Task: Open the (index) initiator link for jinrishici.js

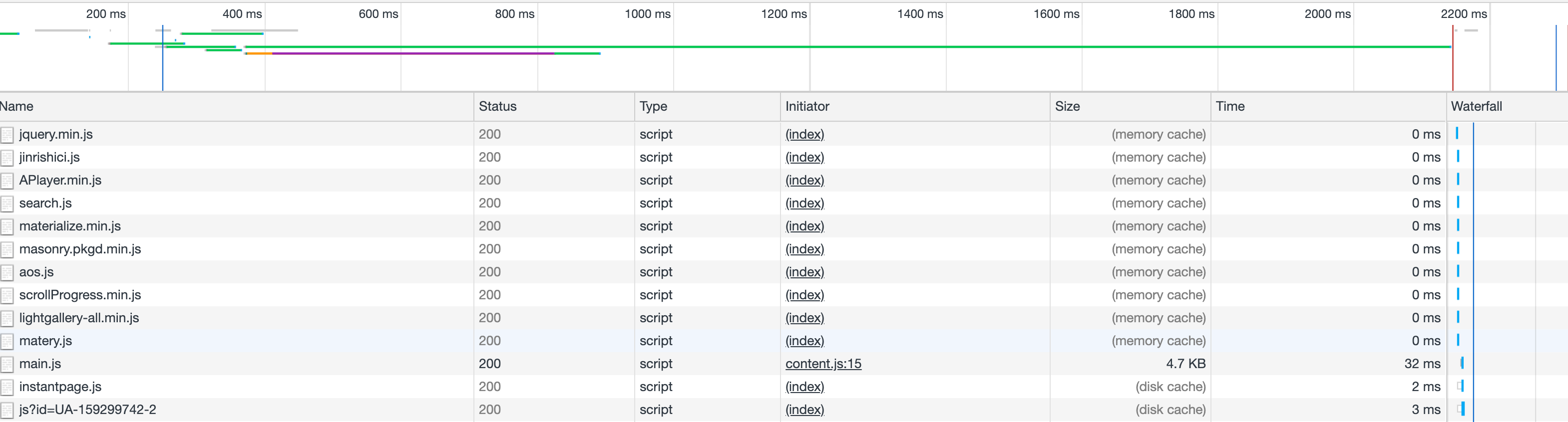Action: [x=804, y=158]
